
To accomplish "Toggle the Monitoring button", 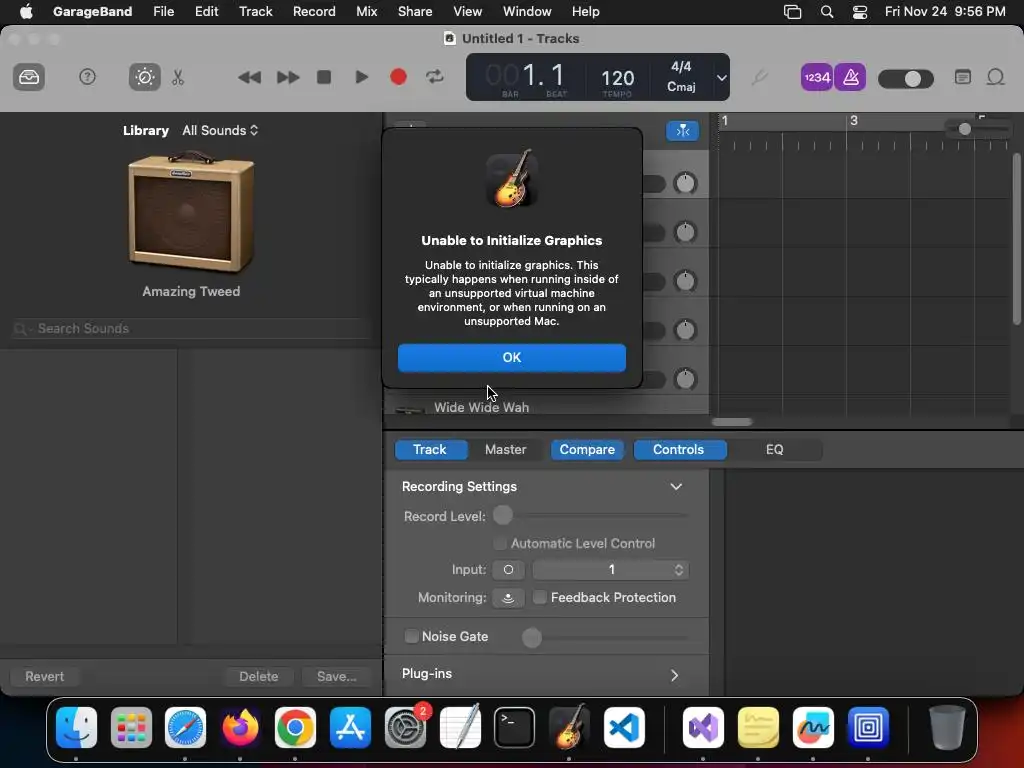I will coord(508,598).
